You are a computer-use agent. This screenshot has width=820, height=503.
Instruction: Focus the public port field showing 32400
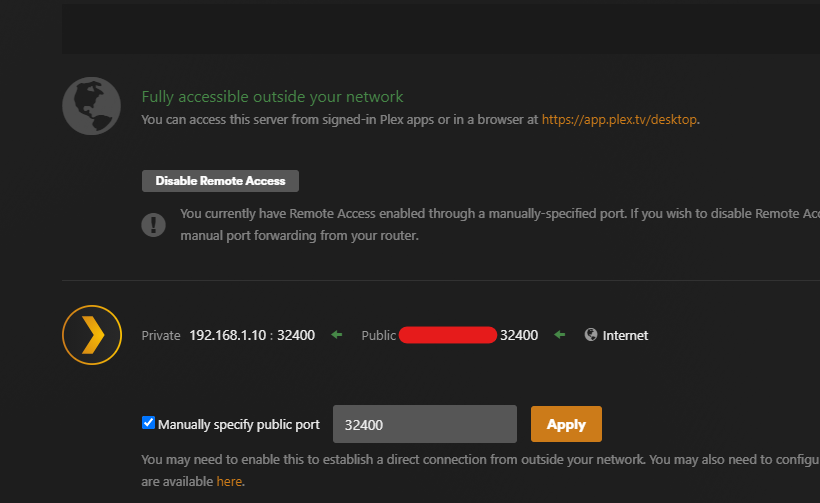pyautogui.click(x=425, y=424)
